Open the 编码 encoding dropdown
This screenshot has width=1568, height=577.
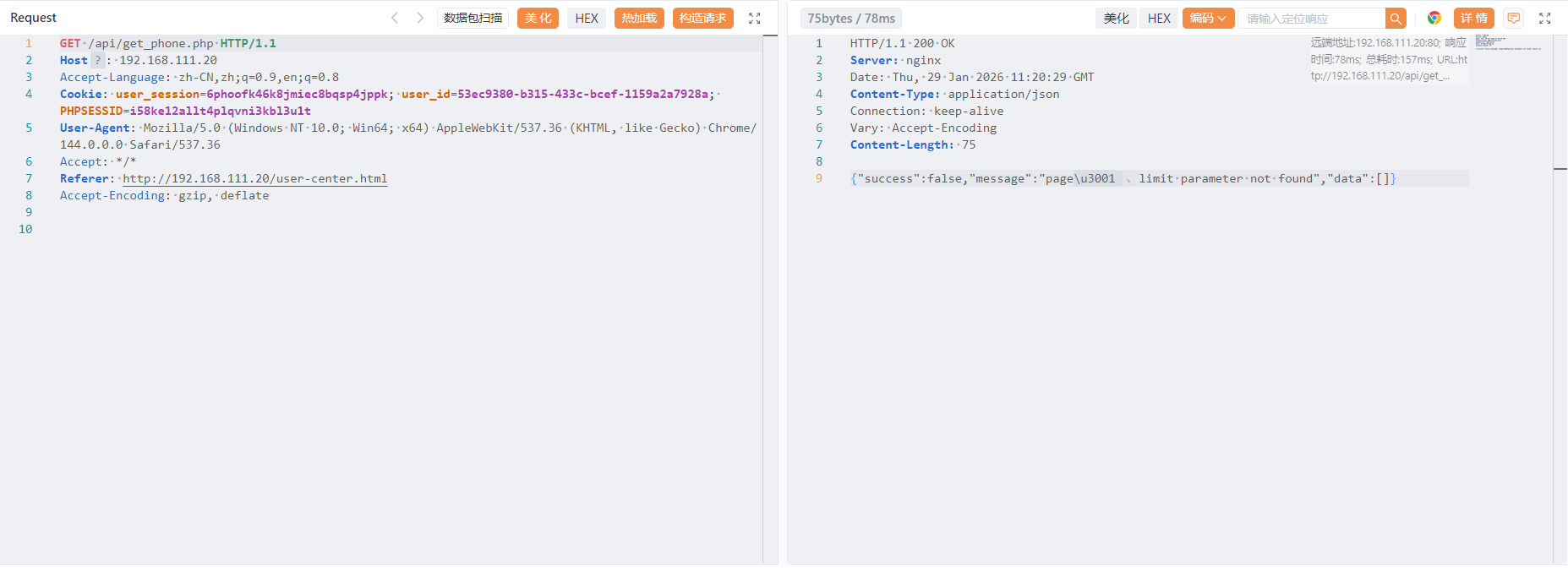pos(1208,18)
